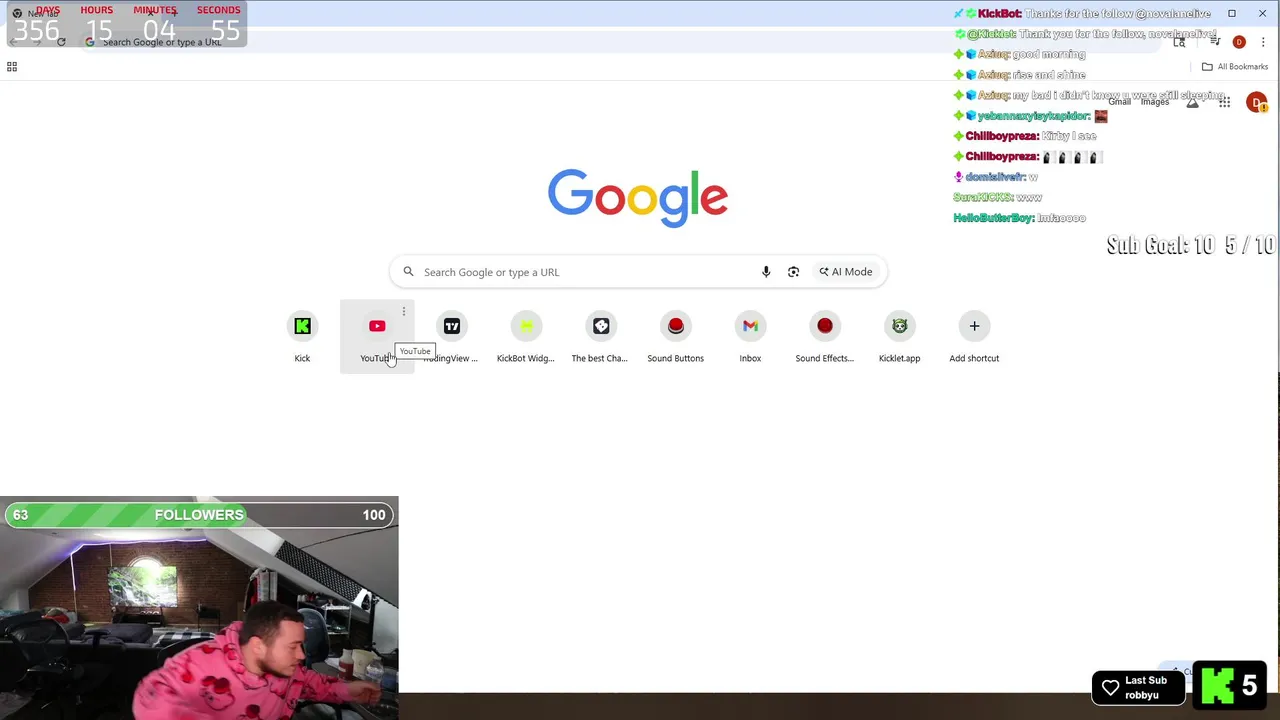Open the YouTube shortcut tile
Viewport: 1280px width, 720px height.
pos(377,337)
